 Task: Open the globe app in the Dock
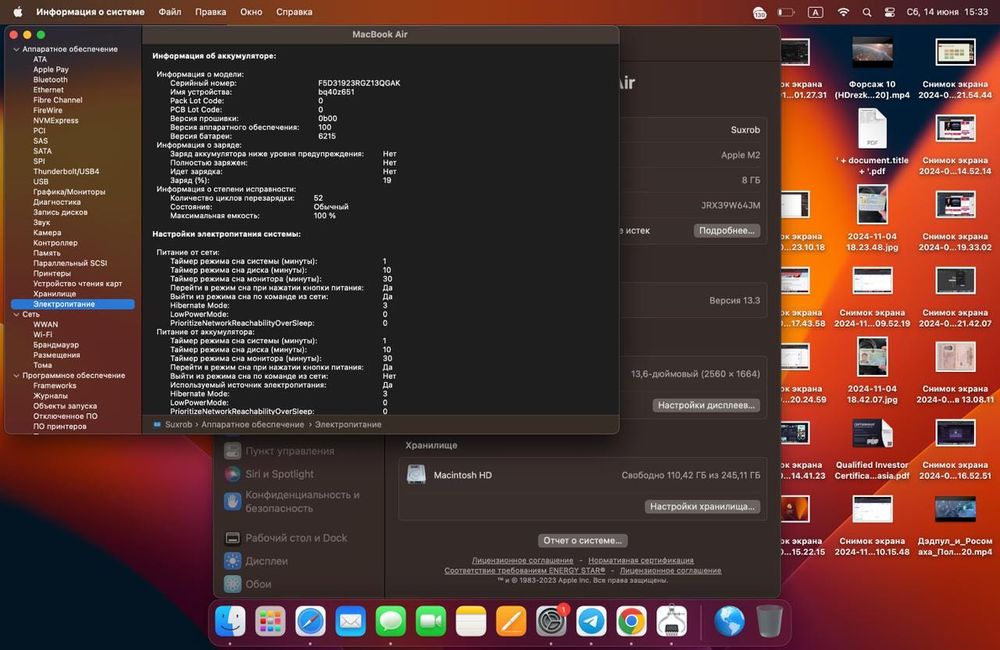(x=729, y=621)
